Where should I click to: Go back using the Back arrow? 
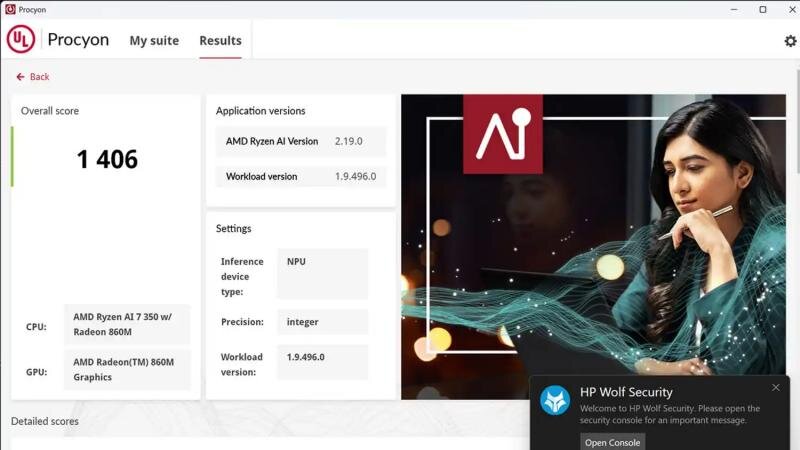pos(32,77)
